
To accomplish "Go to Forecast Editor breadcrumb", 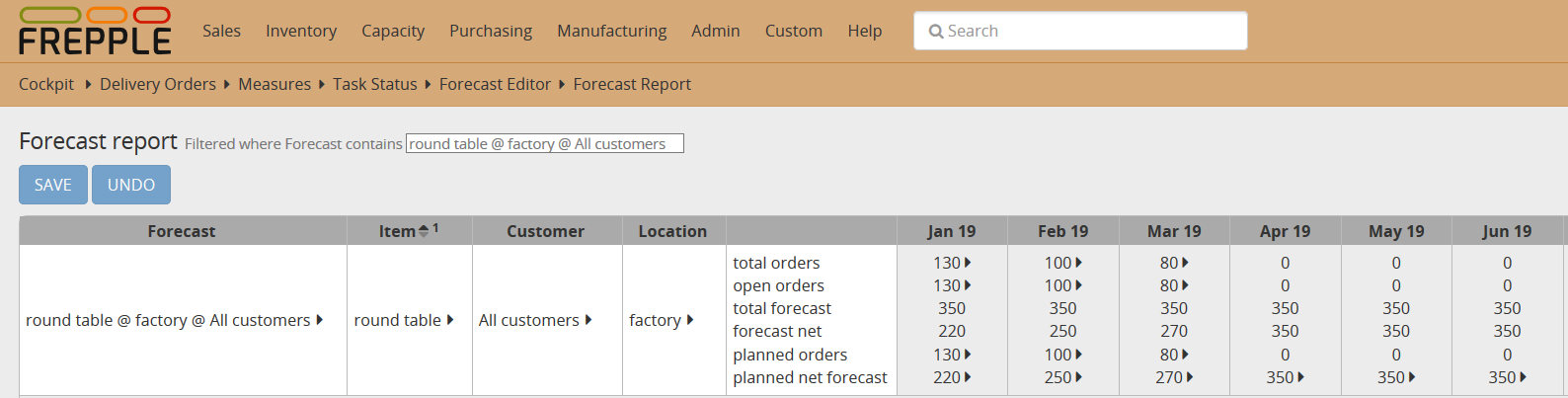I will tap(495, 84).
